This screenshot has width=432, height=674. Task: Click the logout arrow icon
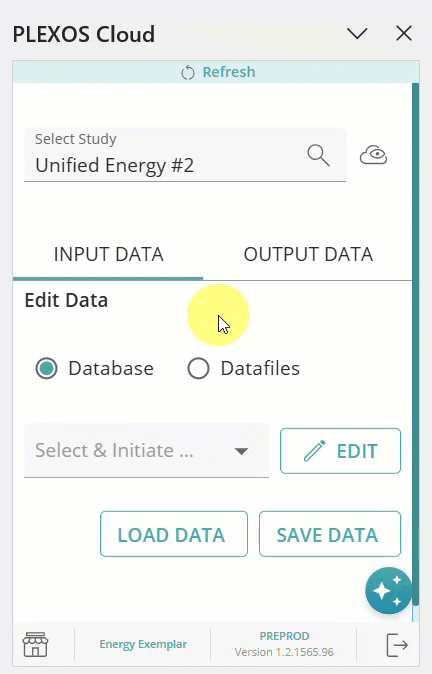[397, 645]
